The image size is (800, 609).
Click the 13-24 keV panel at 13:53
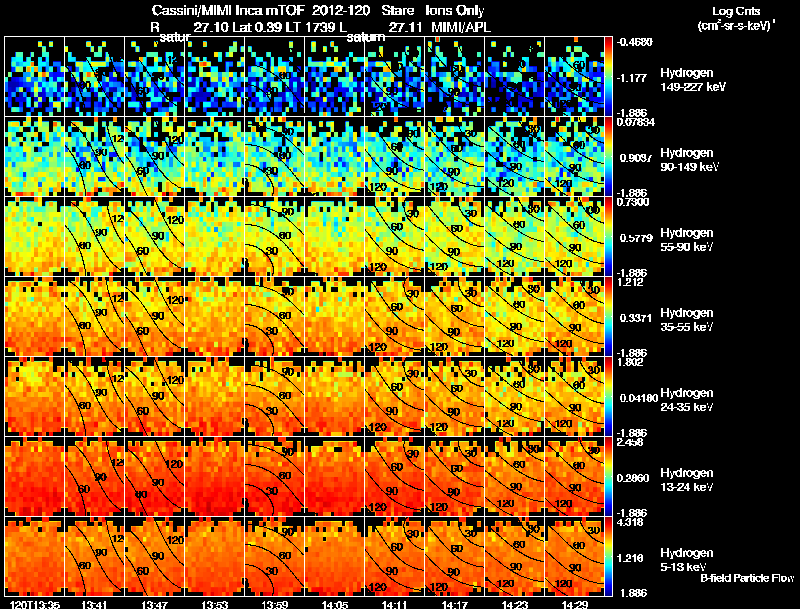pos(214,476)
